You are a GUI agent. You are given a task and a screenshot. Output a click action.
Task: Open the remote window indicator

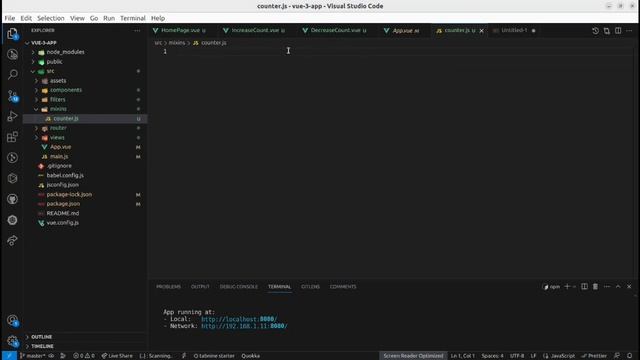(x=9, y=356)
